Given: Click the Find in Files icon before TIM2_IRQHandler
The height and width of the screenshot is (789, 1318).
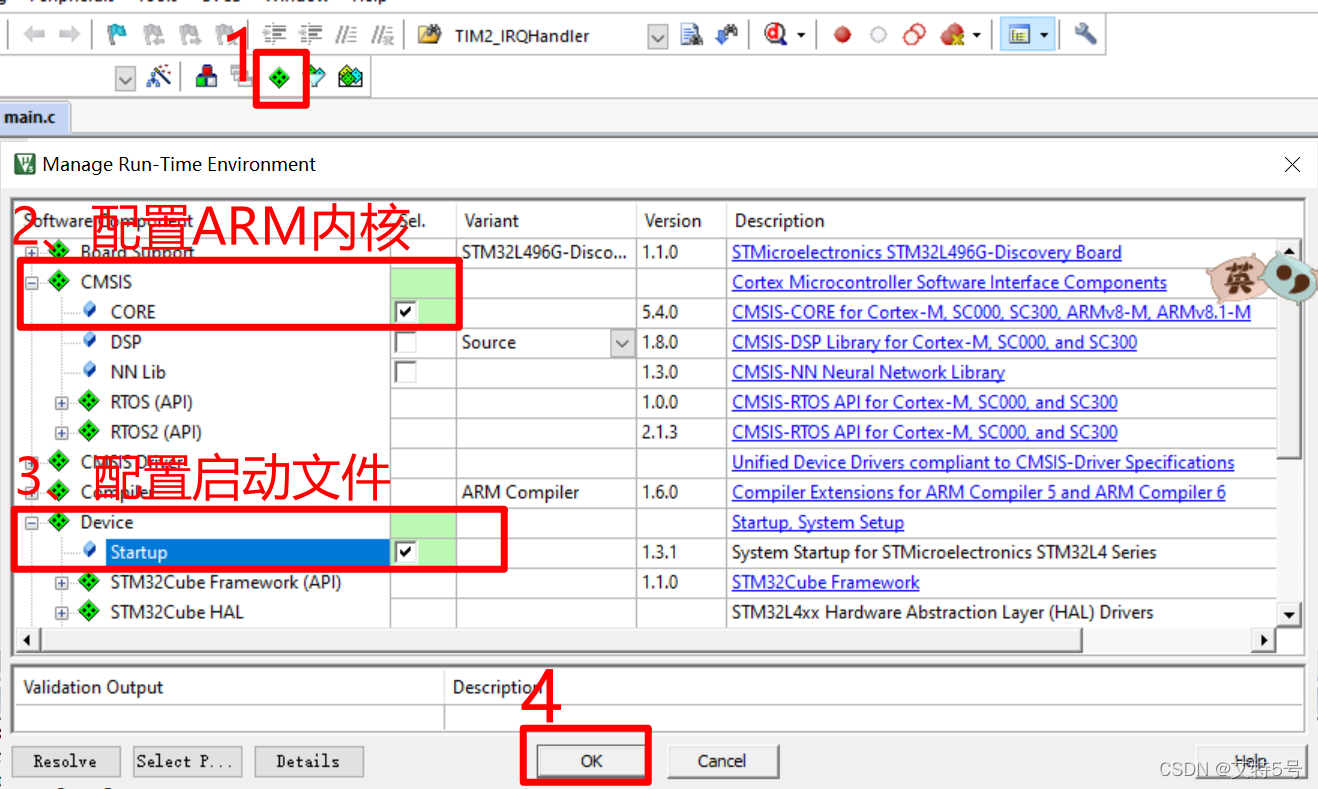Looking at the screenshot, I should coord(429,35).
